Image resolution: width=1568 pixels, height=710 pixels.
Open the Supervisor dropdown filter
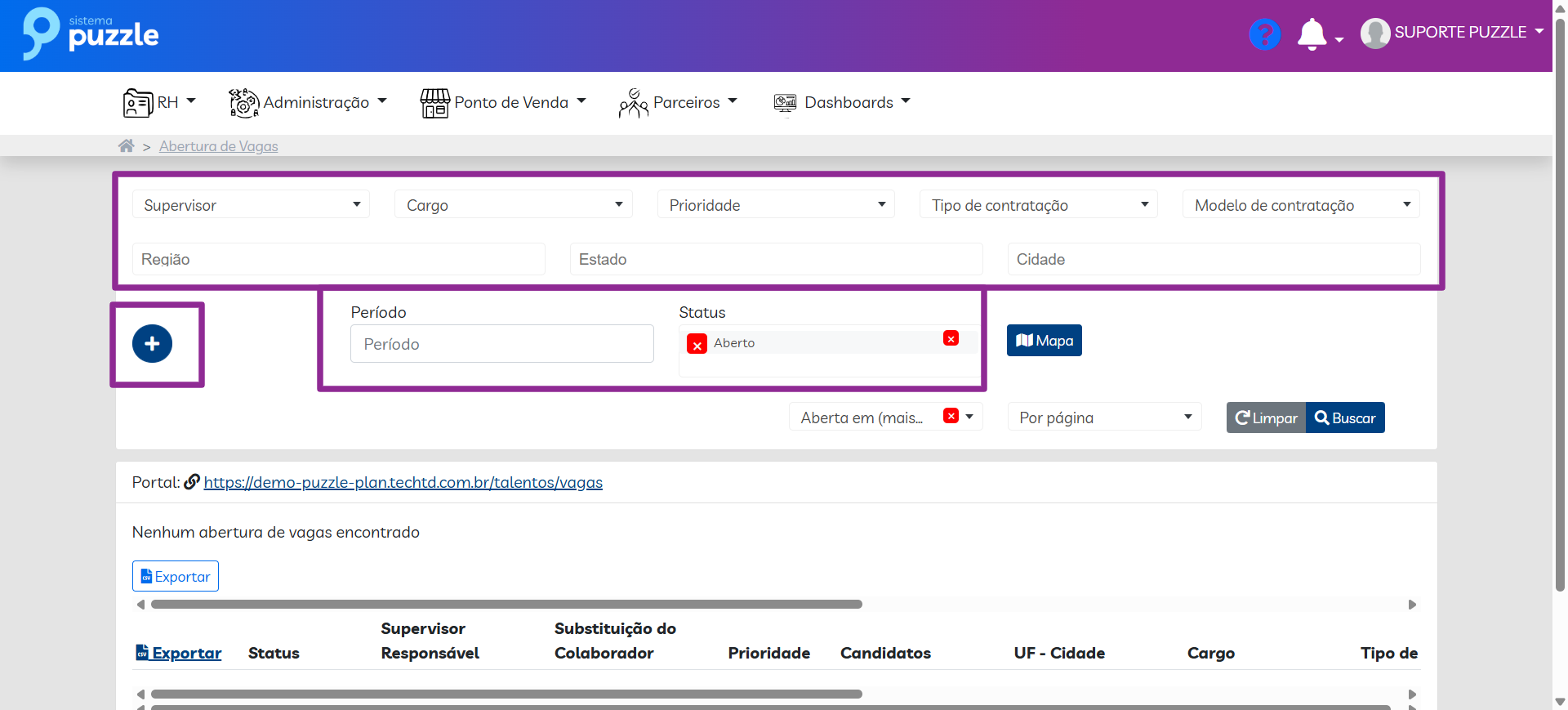[251, 205]
